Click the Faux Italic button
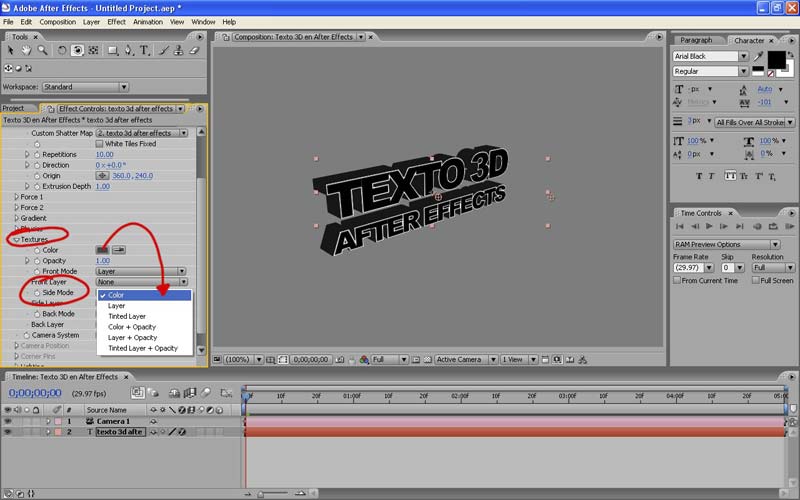 (x=711, y=176)
